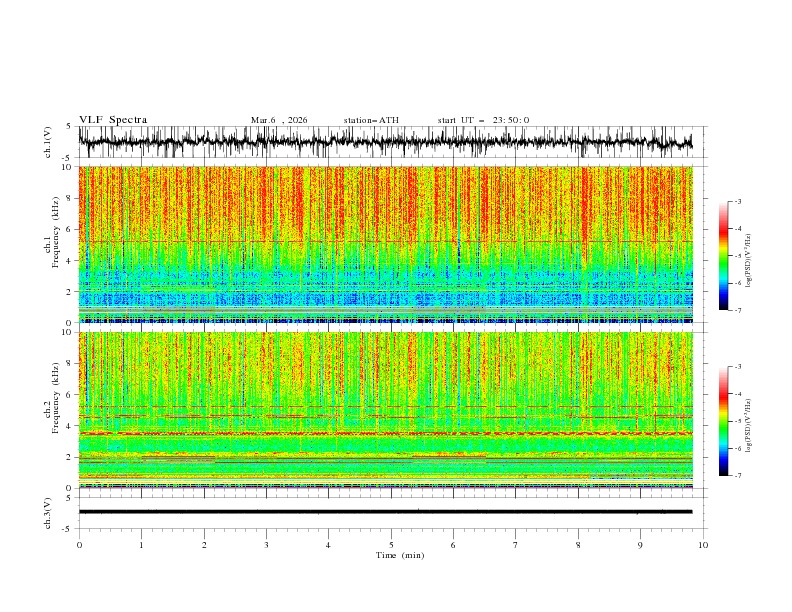Click the ch.3 flat waveform trace
This screenshot has height=612, width=792.
pyautogui.click(x=385, y=512)
